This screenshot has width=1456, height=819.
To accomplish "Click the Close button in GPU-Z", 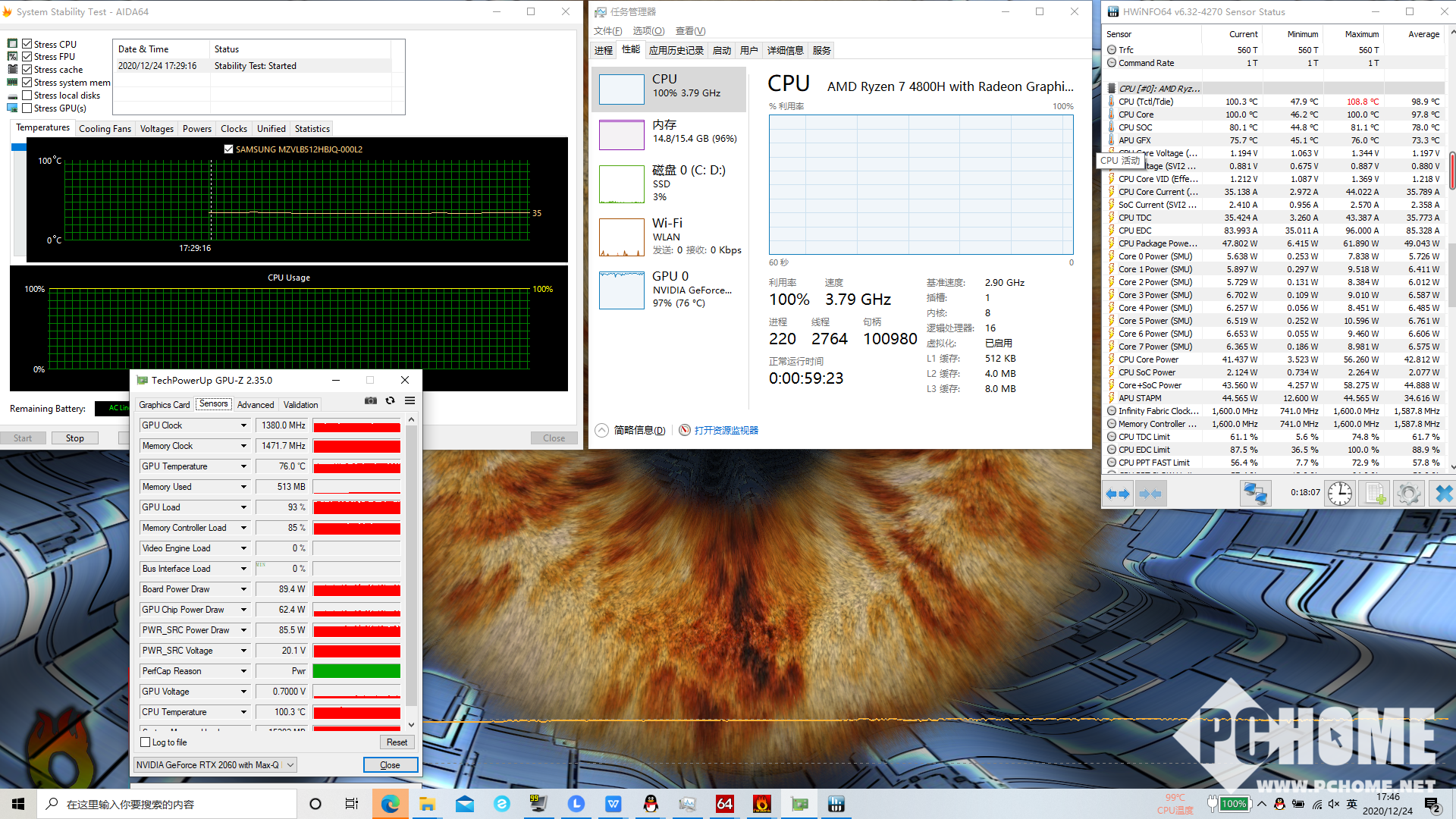I will pyautogui.click(x=390, y=765).
